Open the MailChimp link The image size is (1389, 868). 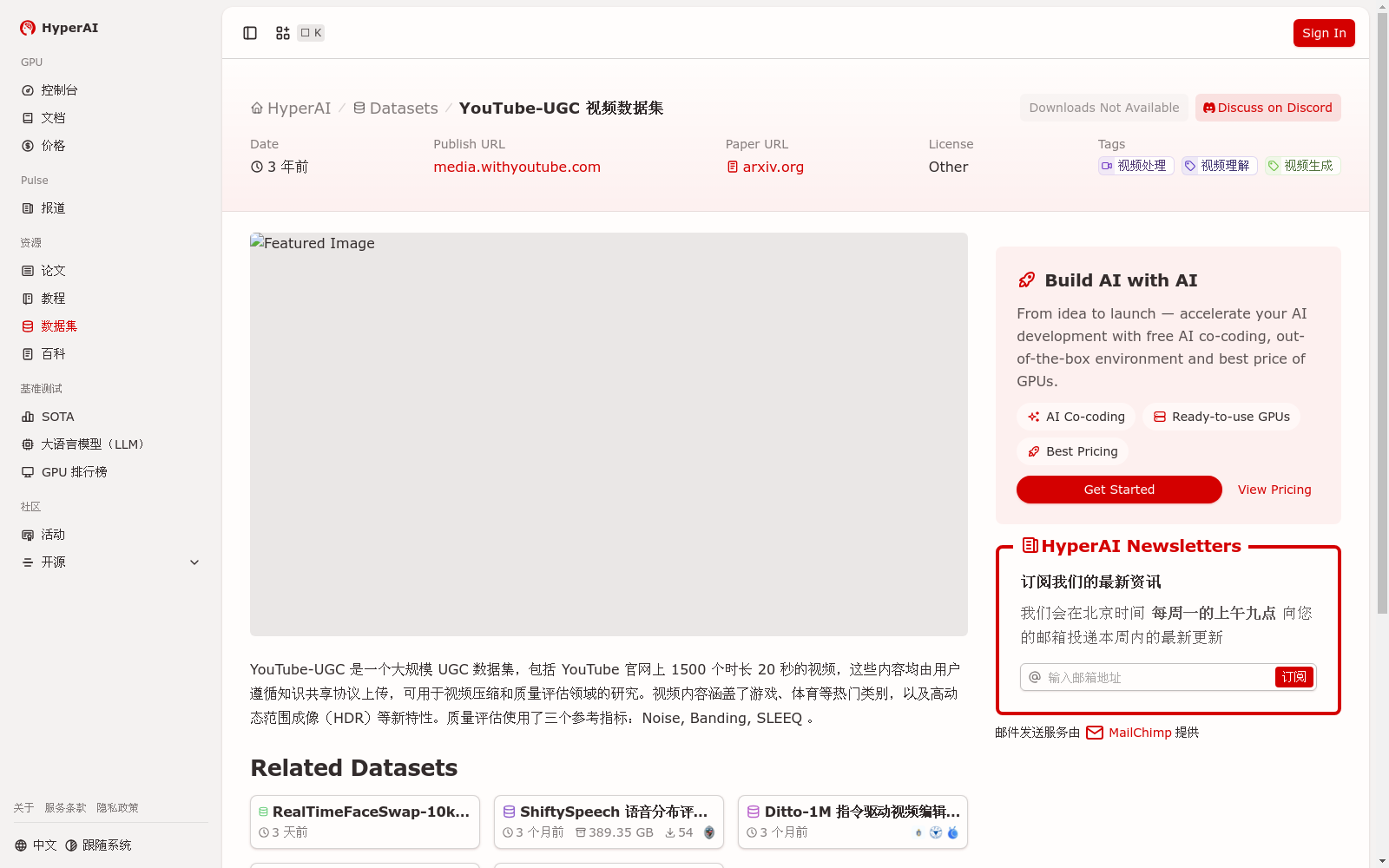[1129, 733]
